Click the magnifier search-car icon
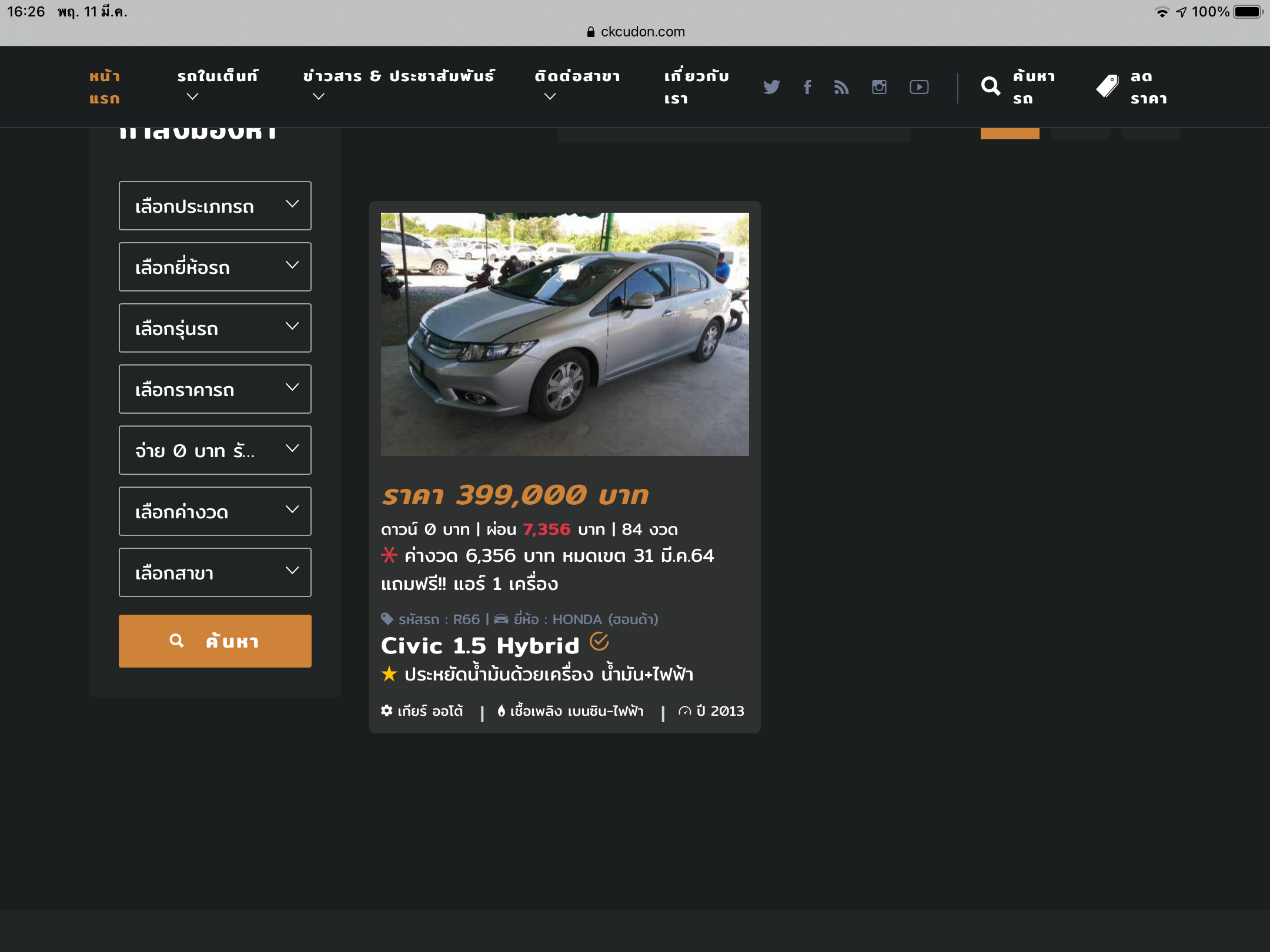The height and width of the screenshot is (952, 1270). click(x=991, y=86)
